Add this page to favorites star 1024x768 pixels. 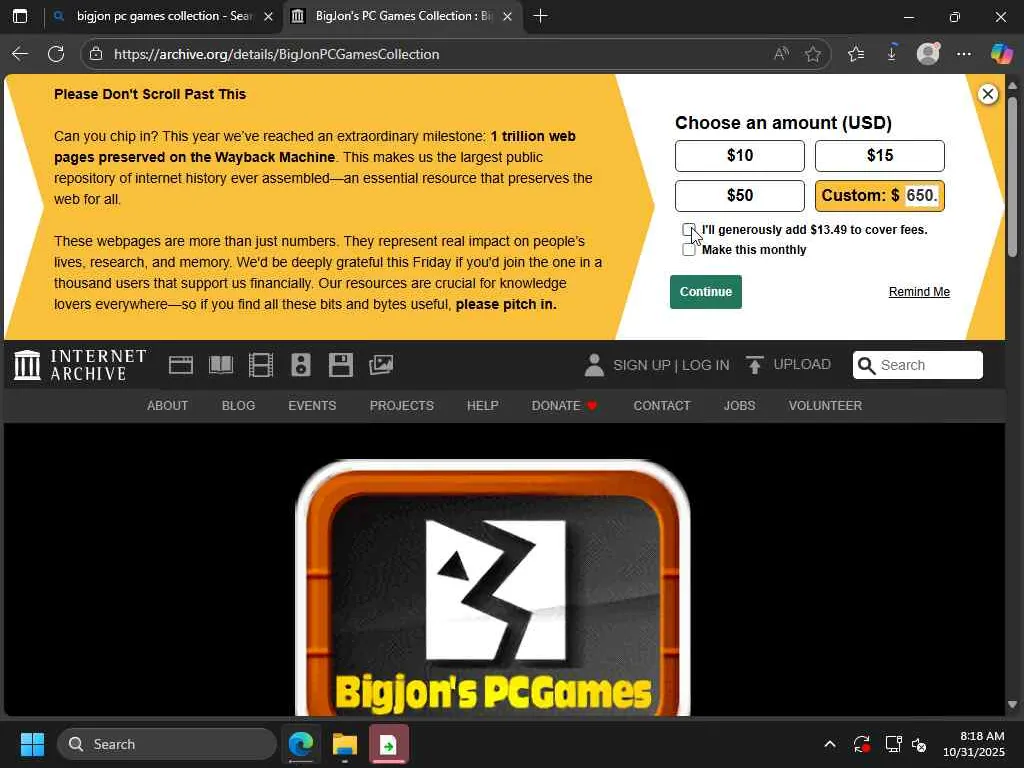click(812, 54)
